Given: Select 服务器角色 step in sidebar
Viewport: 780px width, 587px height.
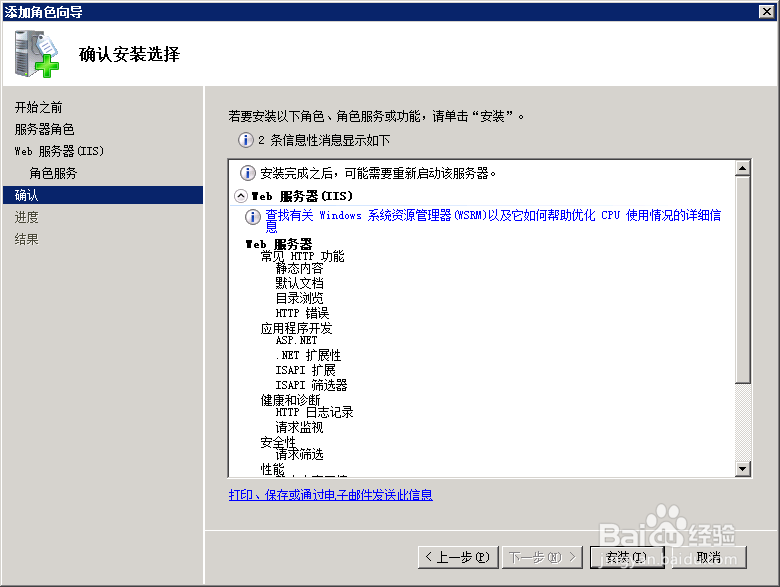Looking at the screenshot, I should tap(44, 129).
